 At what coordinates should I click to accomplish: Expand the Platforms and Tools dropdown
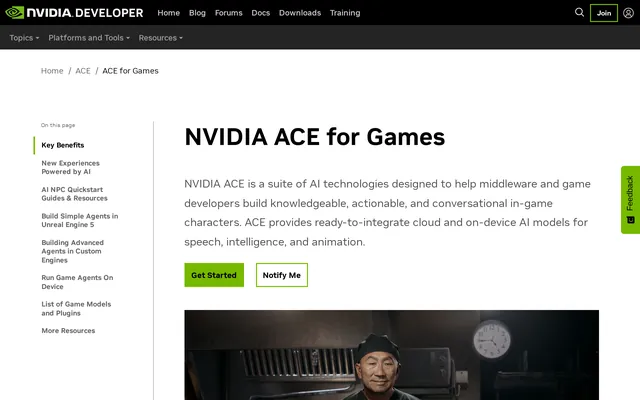pyautogui.click(x=89, y=38)
